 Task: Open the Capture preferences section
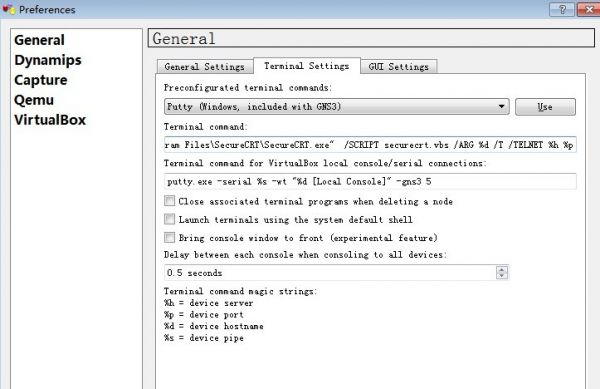click(41, 80)
